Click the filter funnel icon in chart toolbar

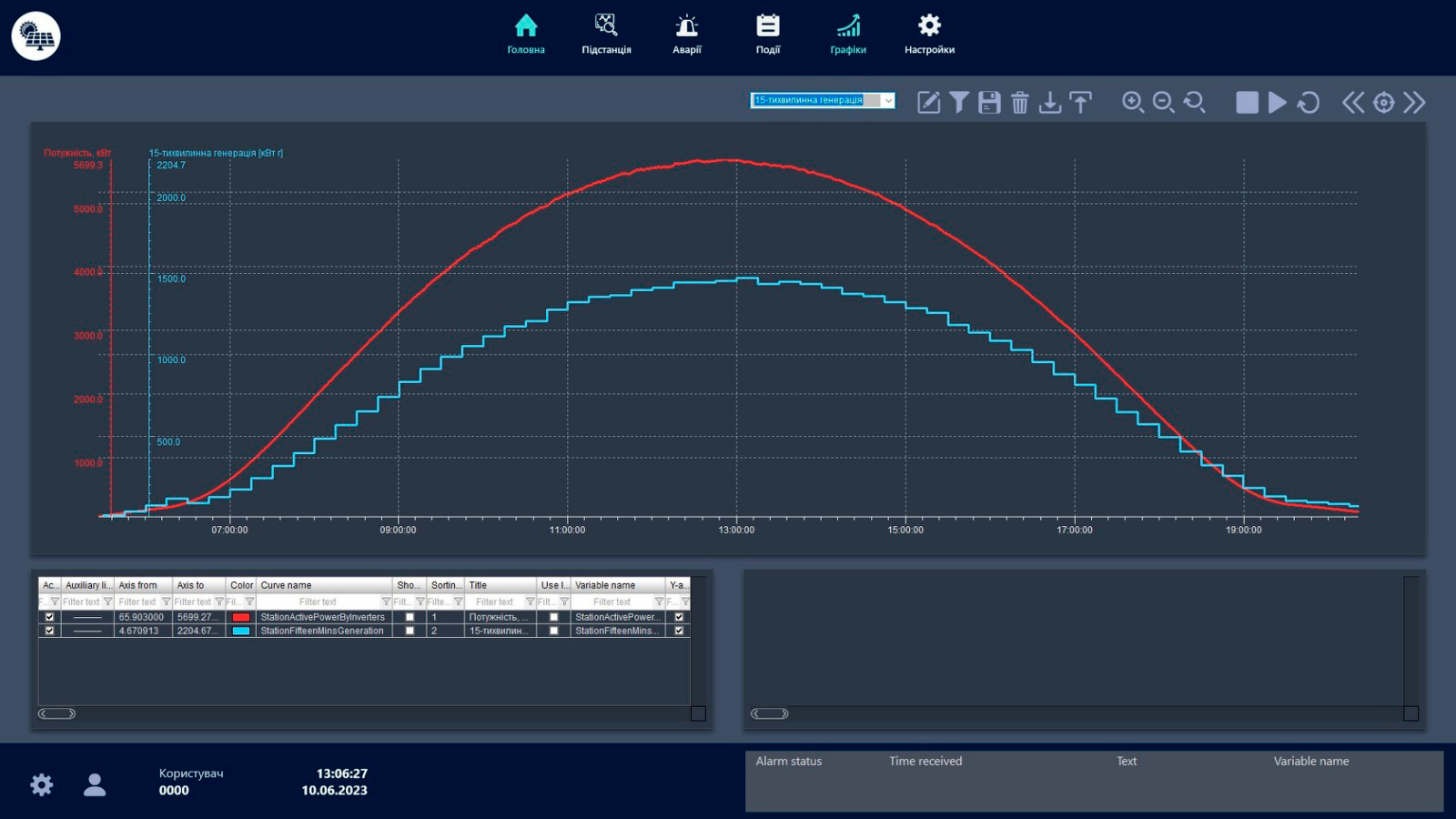[958, 102]
